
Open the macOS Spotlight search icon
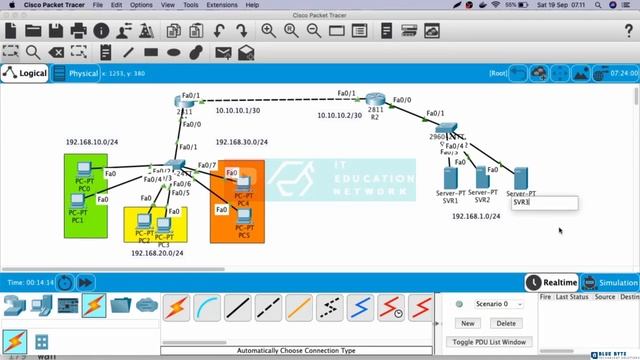(x=598, y=5)
